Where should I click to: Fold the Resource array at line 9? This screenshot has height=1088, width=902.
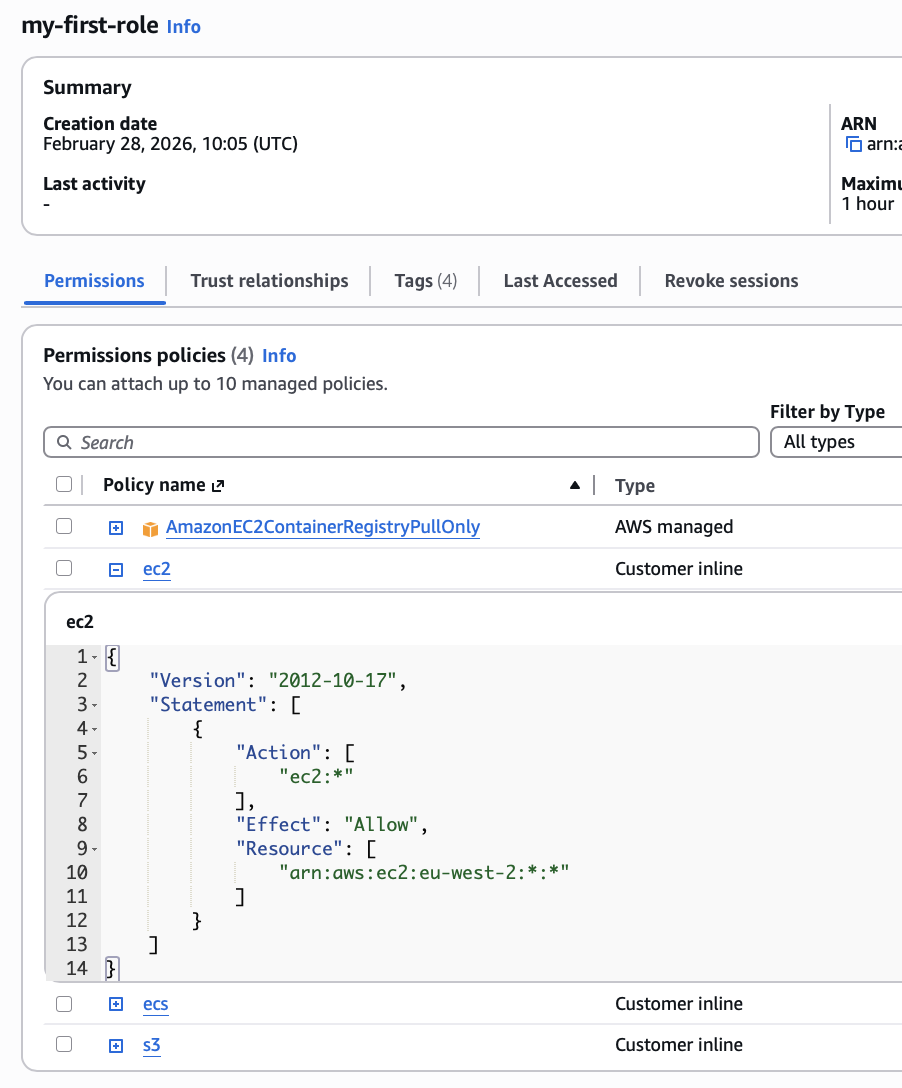click(x=94, y=849)
